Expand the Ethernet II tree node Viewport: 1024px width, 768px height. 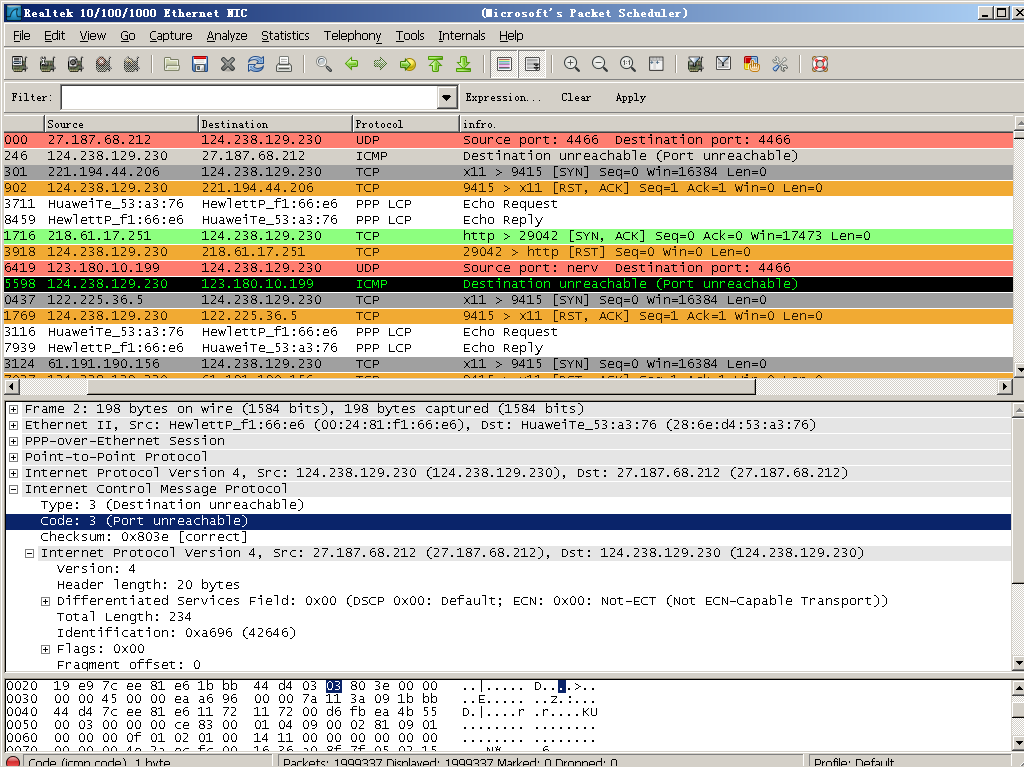tap(14, 425)
